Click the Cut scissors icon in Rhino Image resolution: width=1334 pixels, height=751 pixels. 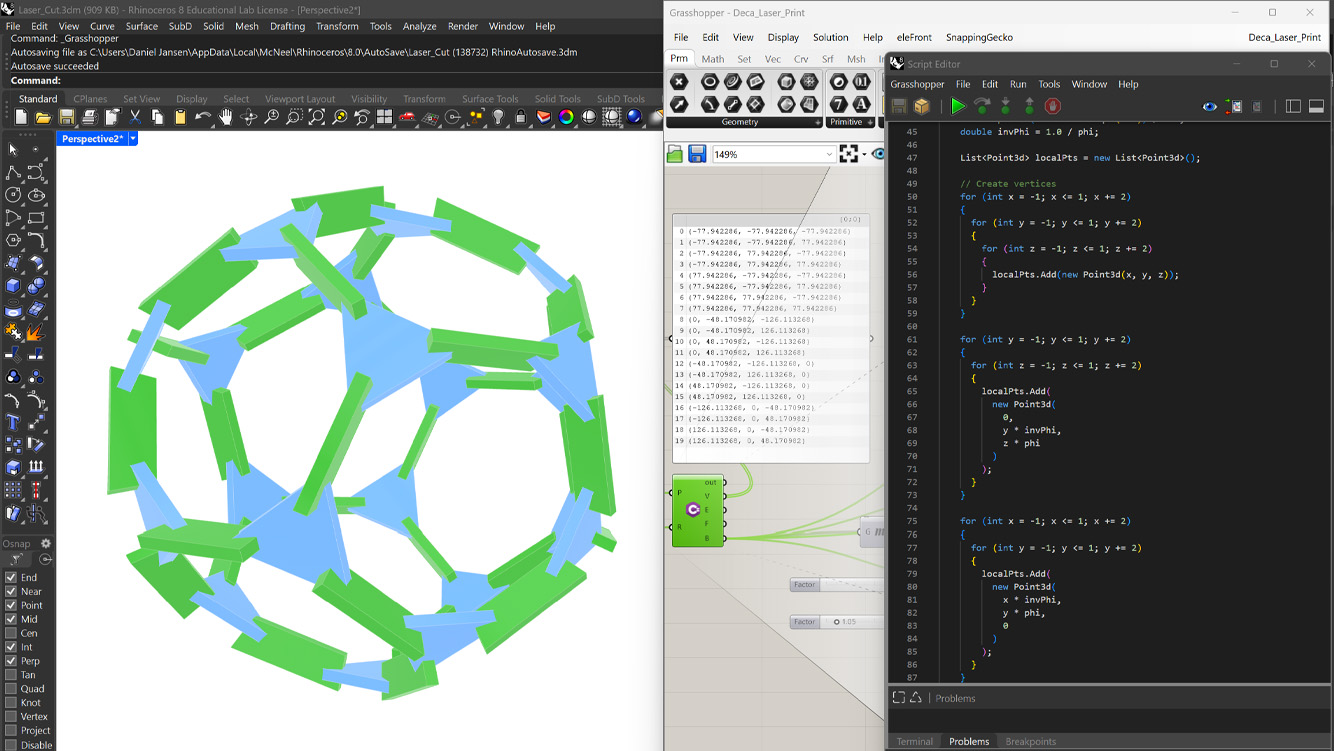(134, 117)
